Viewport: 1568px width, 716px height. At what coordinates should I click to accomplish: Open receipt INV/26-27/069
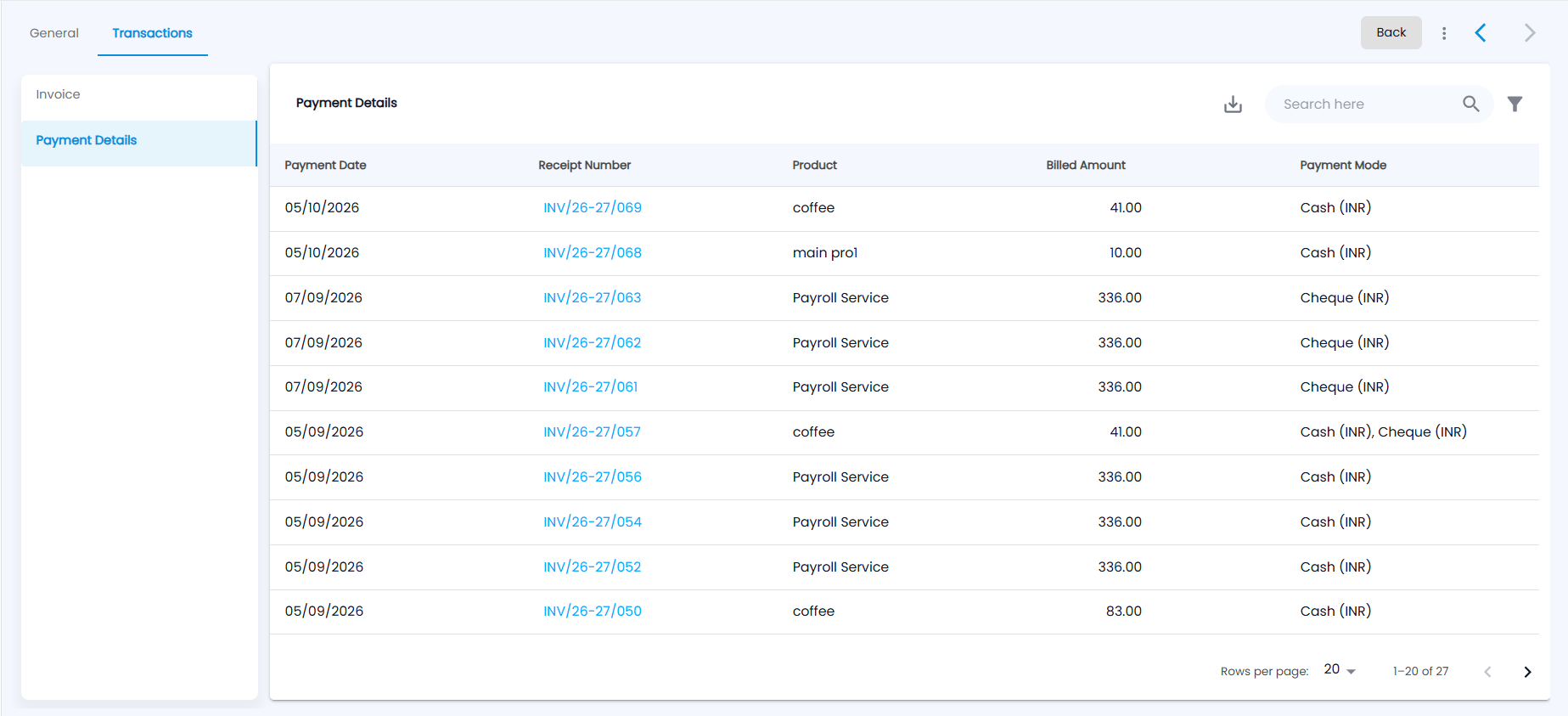[593, 208]
